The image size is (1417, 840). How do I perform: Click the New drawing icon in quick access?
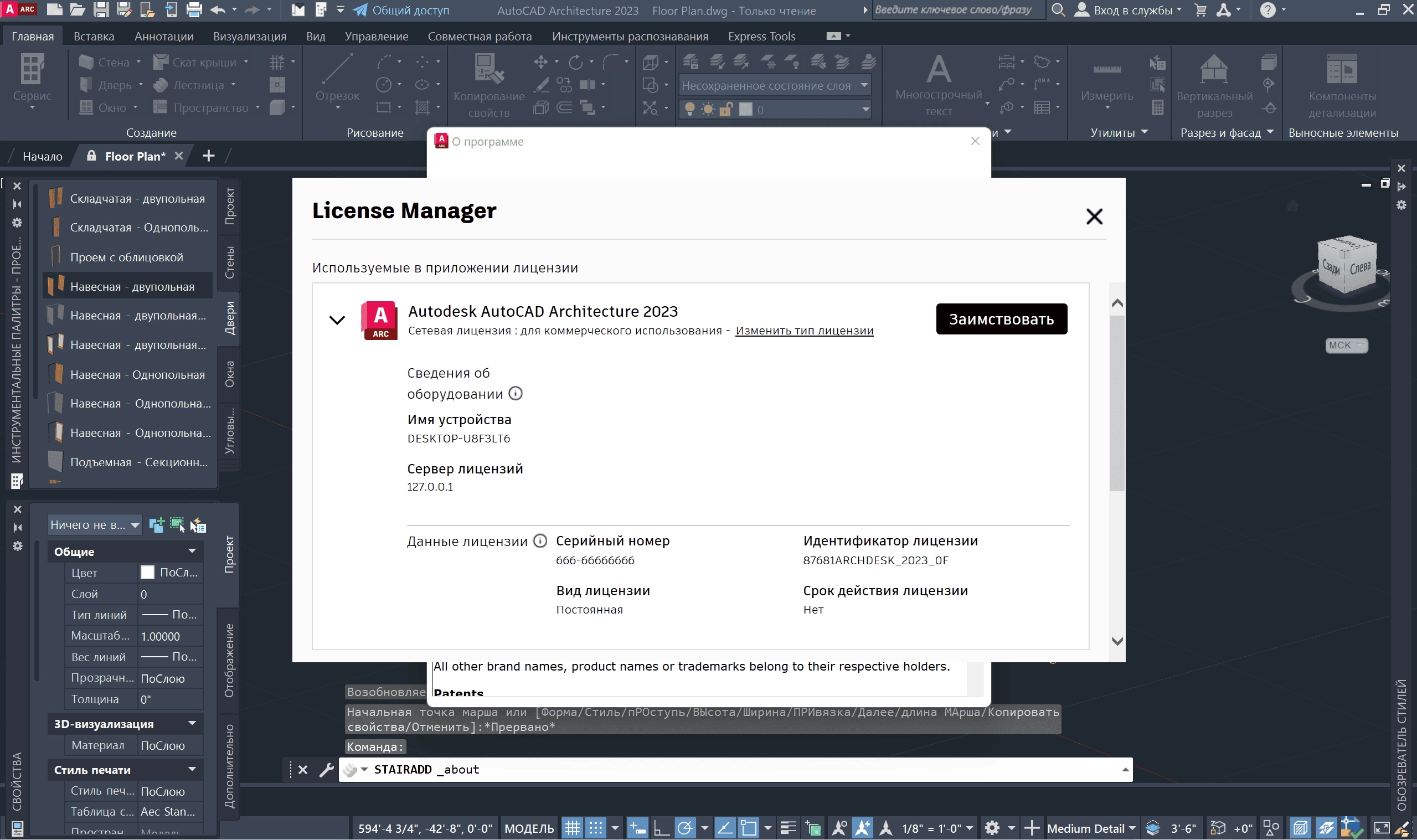[x=54, y=9]
